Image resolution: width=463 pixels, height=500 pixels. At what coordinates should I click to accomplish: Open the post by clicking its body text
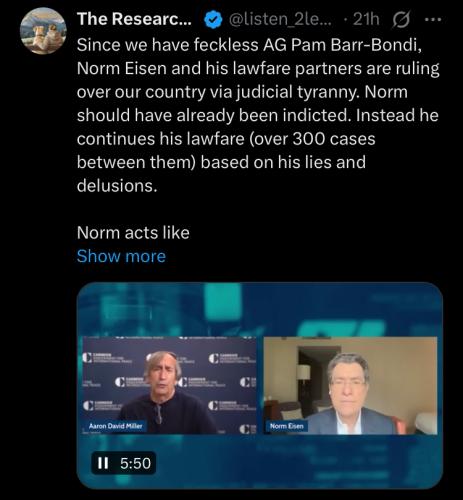(258, 115)
